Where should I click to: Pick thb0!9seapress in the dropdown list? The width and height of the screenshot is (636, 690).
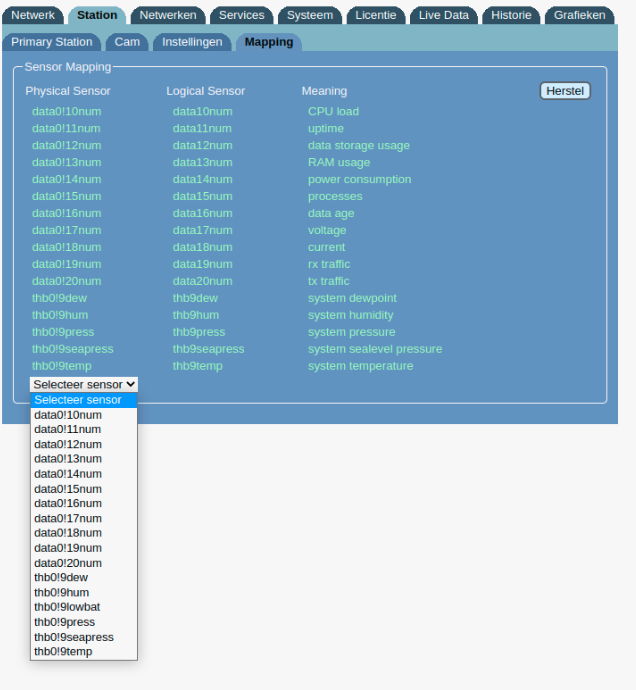pyautogui.click(x=74, y=637)
